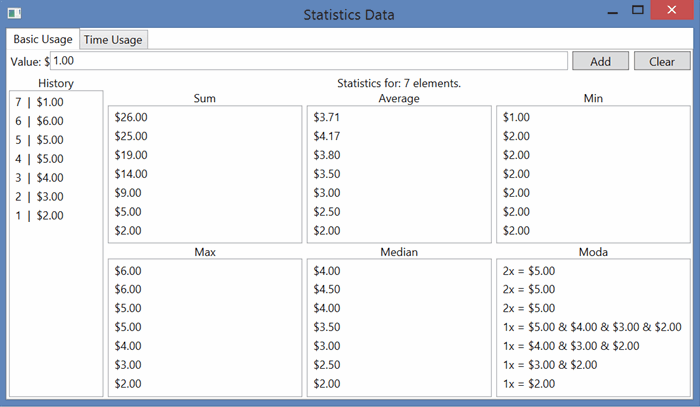Click the Clear button
Image resolution: width=700 pixels, height=407 pixels.
pos(662,61)
